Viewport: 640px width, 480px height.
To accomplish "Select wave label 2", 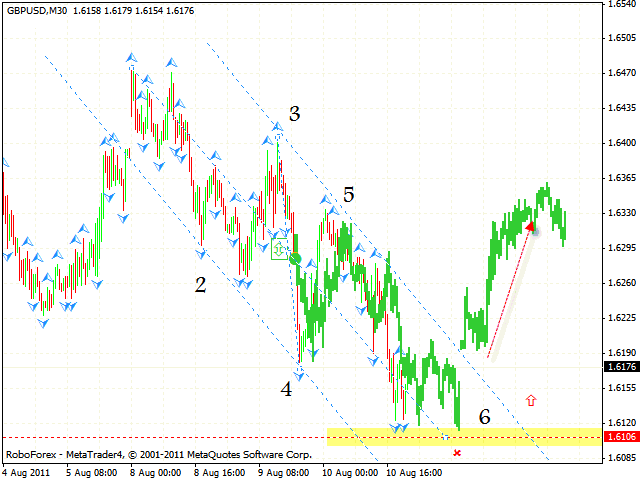I will [x=200, y=285].
